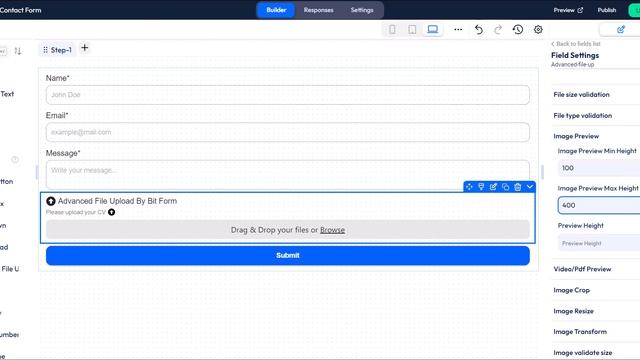Click the sort arrows icon in left panel
The image size is (640, 360).
(x=18, y=51)
